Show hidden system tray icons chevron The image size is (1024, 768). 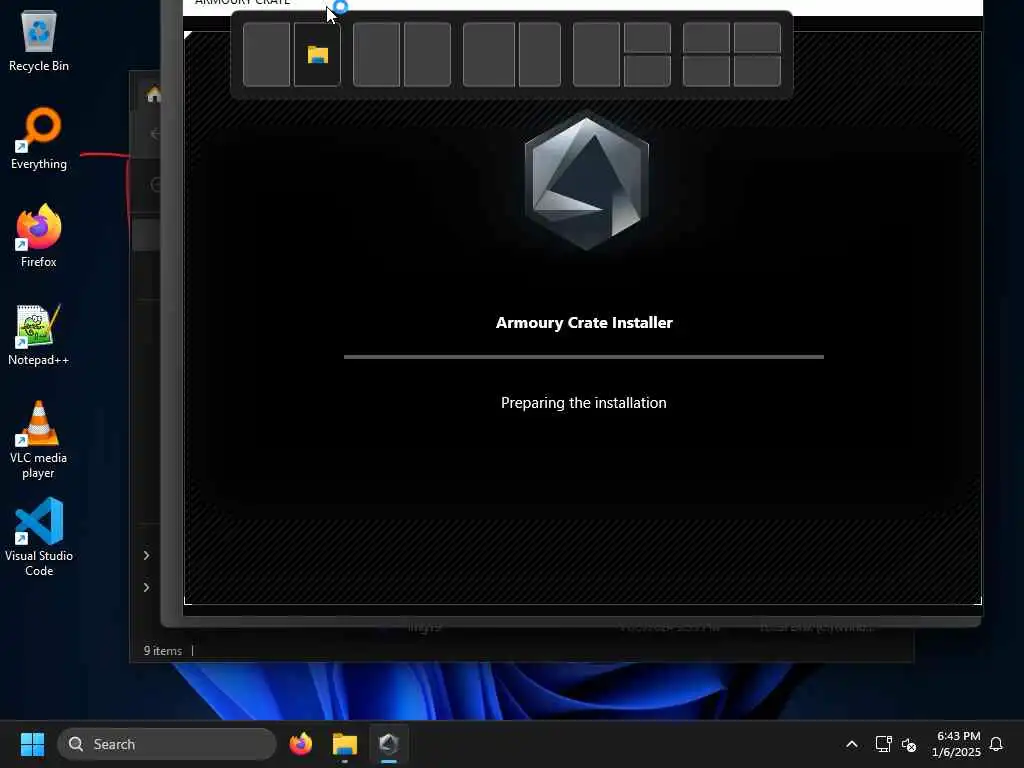click(852, 744)
